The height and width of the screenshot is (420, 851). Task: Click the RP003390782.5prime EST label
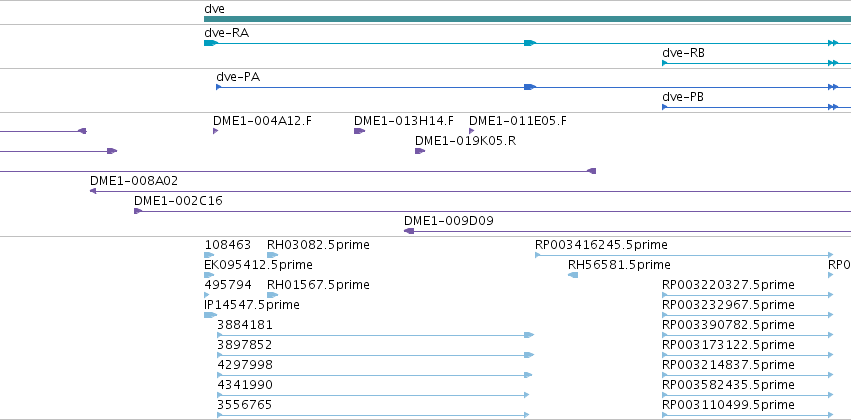tap(728, 326)
